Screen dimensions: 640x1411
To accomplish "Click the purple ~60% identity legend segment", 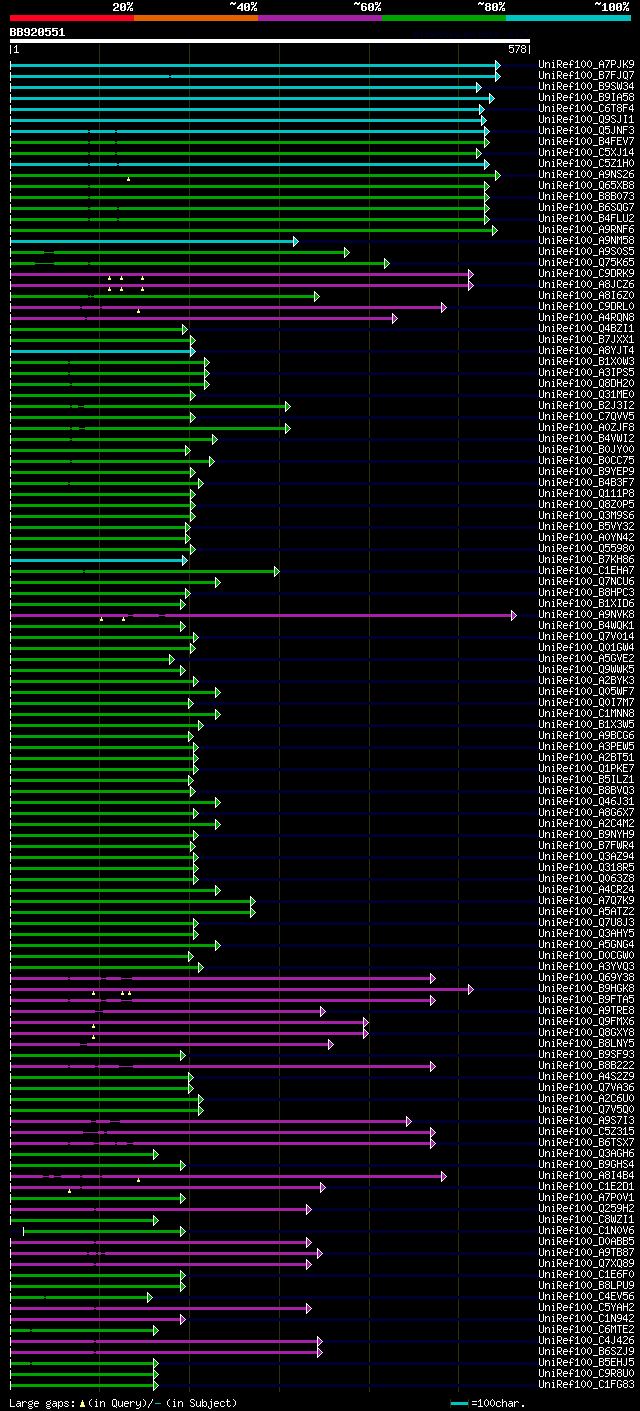I will (x=320, y=18).
